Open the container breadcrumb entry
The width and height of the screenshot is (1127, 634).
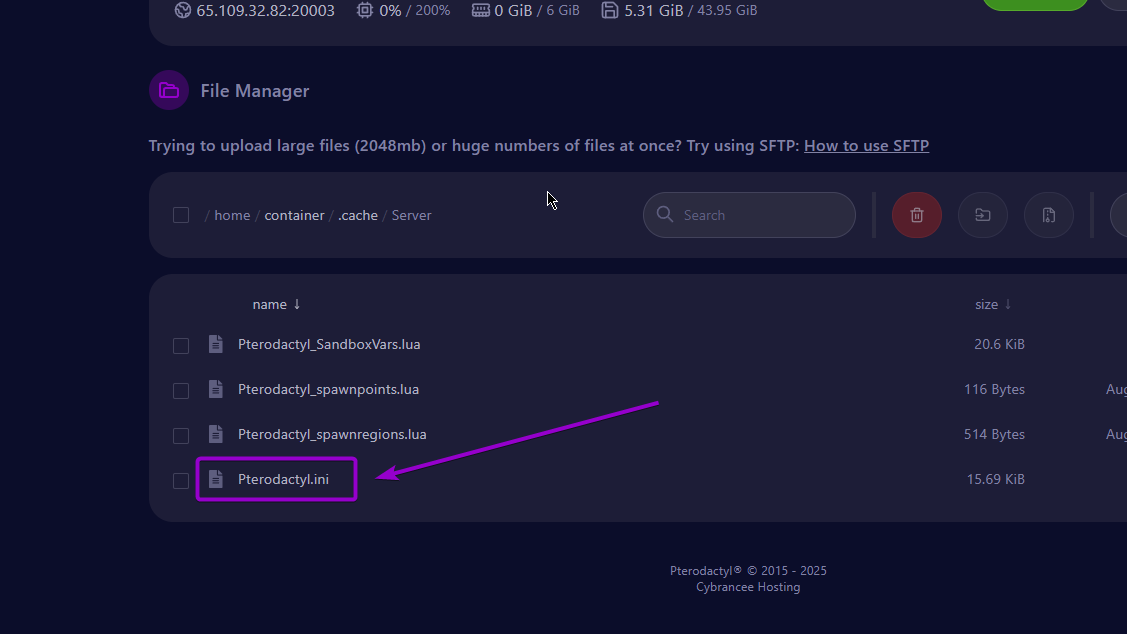tap(294, 214)
